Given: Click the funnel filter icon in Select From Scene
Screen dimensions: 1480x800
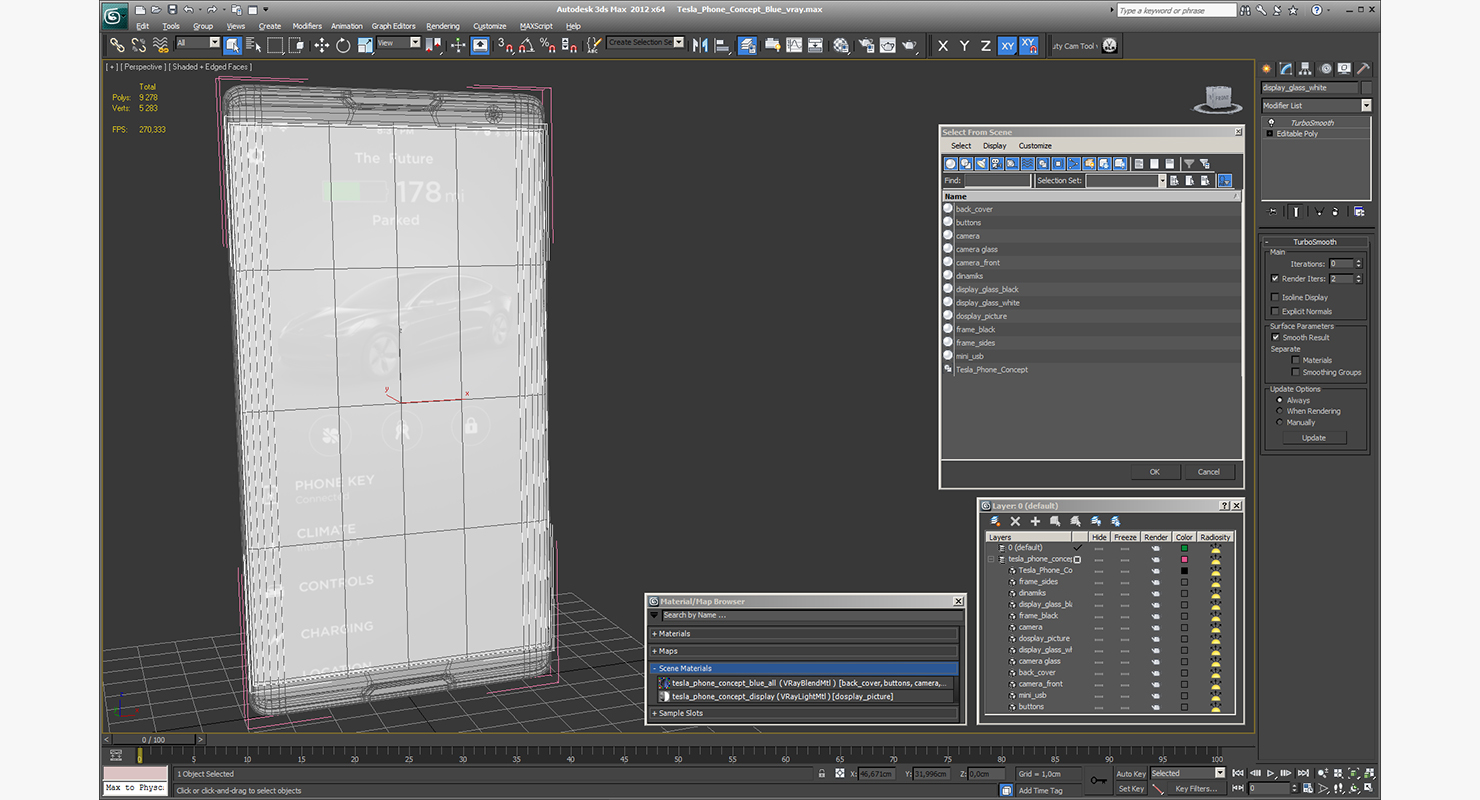Looking at the screenshot, I should click(1189, 163).
